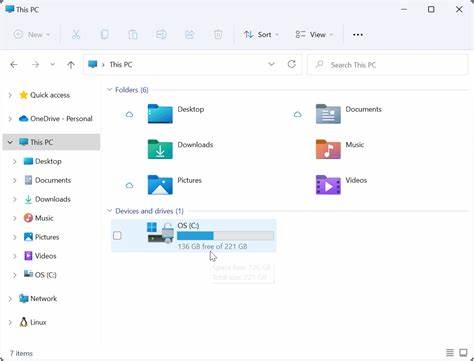Click the Paste clipboard icon
474x361 pixels.
pyautogui.click(x=133, y=34)
